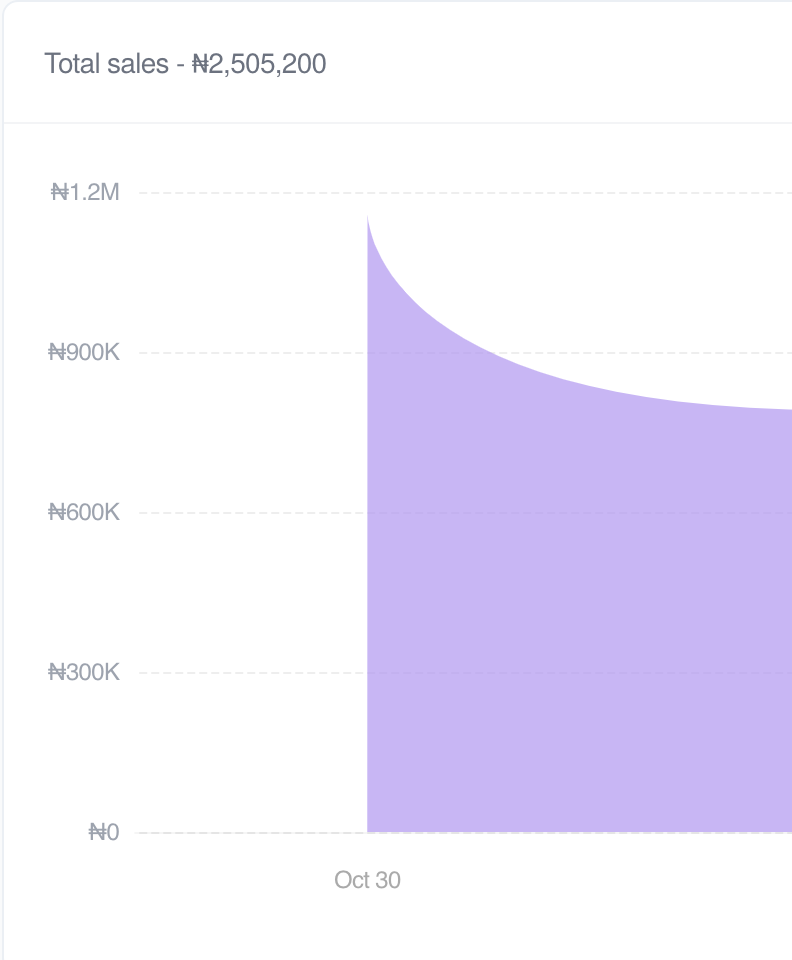Select the Oct 30 x-axis label
792x960 pixels.
point(367,880)
